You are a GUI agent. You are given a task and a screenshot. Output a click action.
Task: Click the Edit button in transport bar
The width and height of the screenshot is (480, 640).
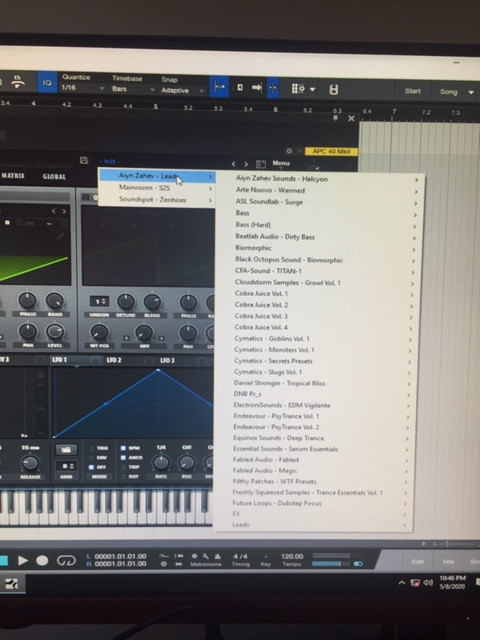417,562
